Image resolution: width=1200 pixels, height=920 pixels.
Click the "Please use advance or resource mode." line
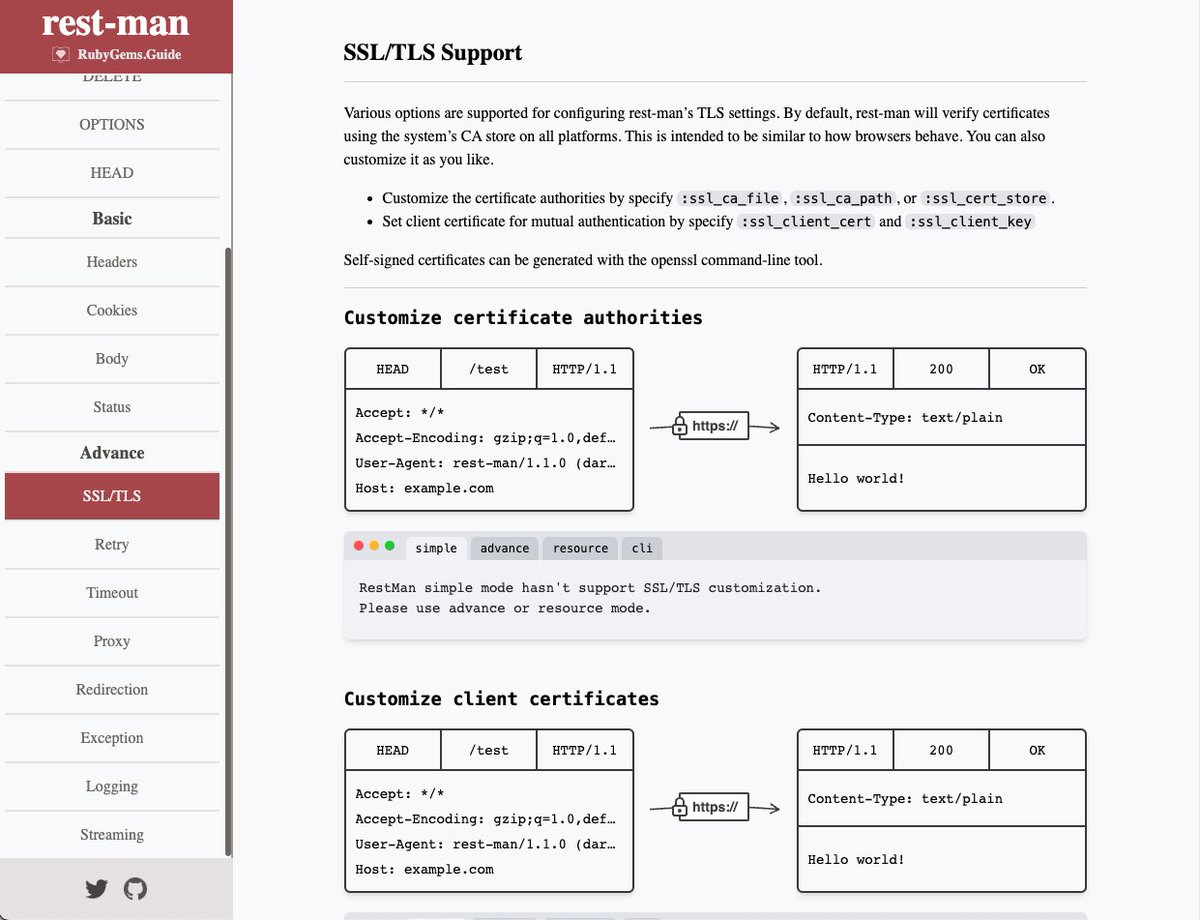tap(505, 608)
